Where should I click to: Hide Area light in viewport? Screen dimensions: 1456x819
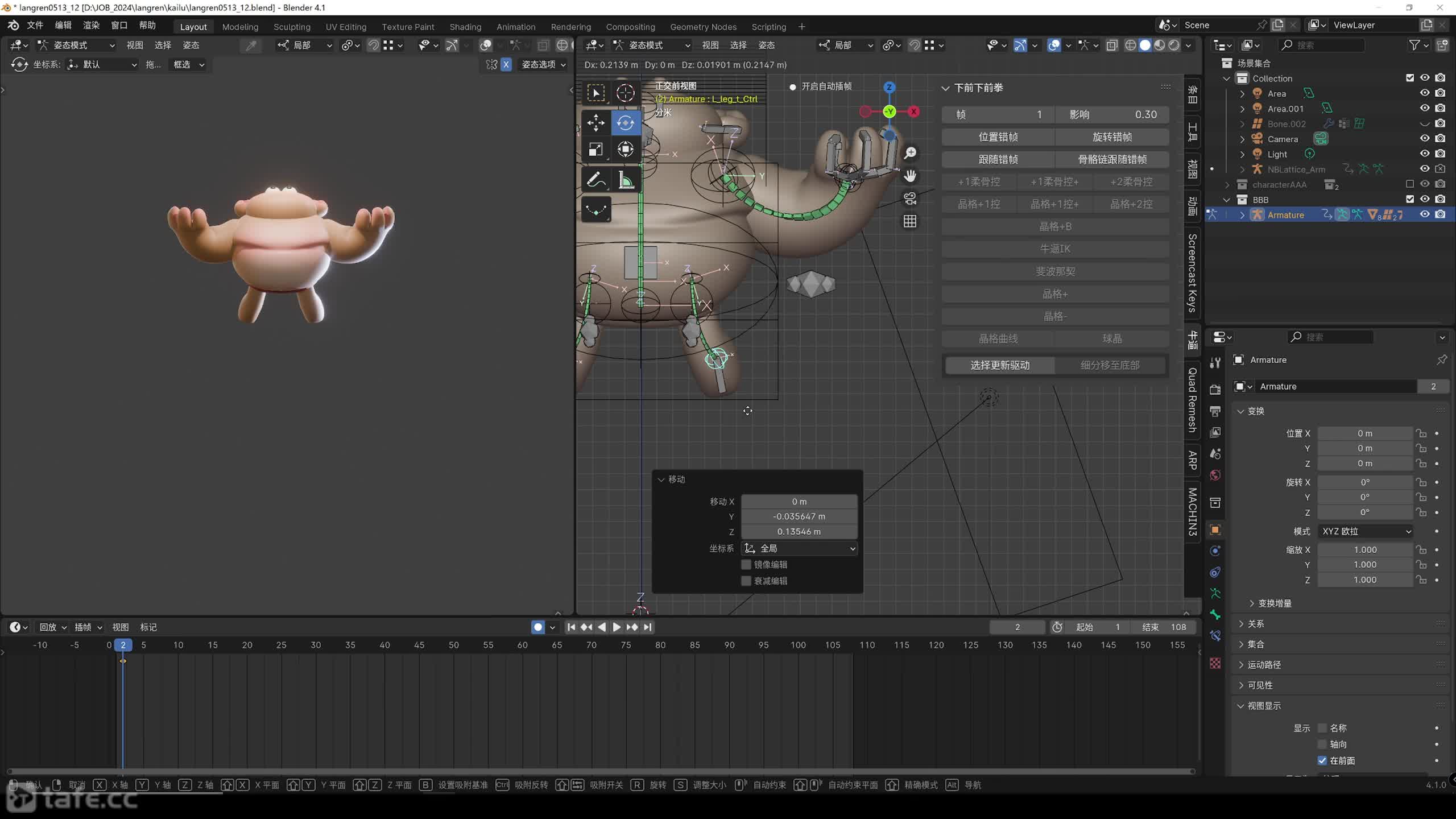pyautogui.click(x=1425, y=93)
